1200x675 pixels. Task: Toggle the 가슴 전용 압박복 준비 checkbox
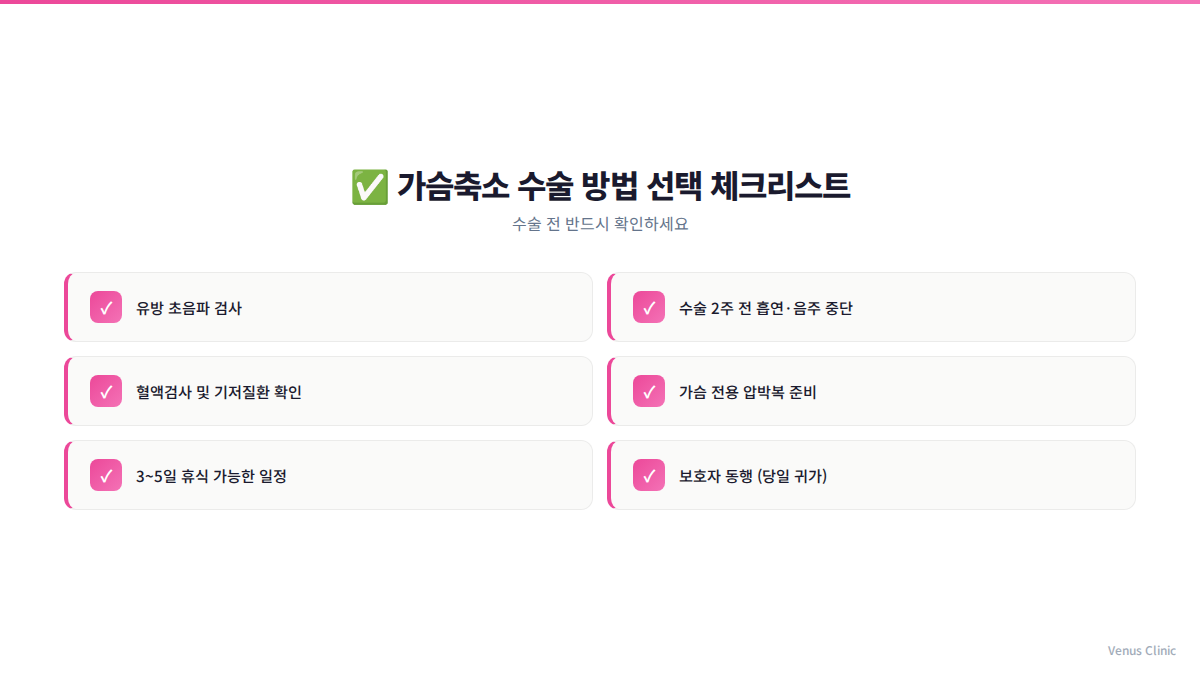[x=649, y=391]
